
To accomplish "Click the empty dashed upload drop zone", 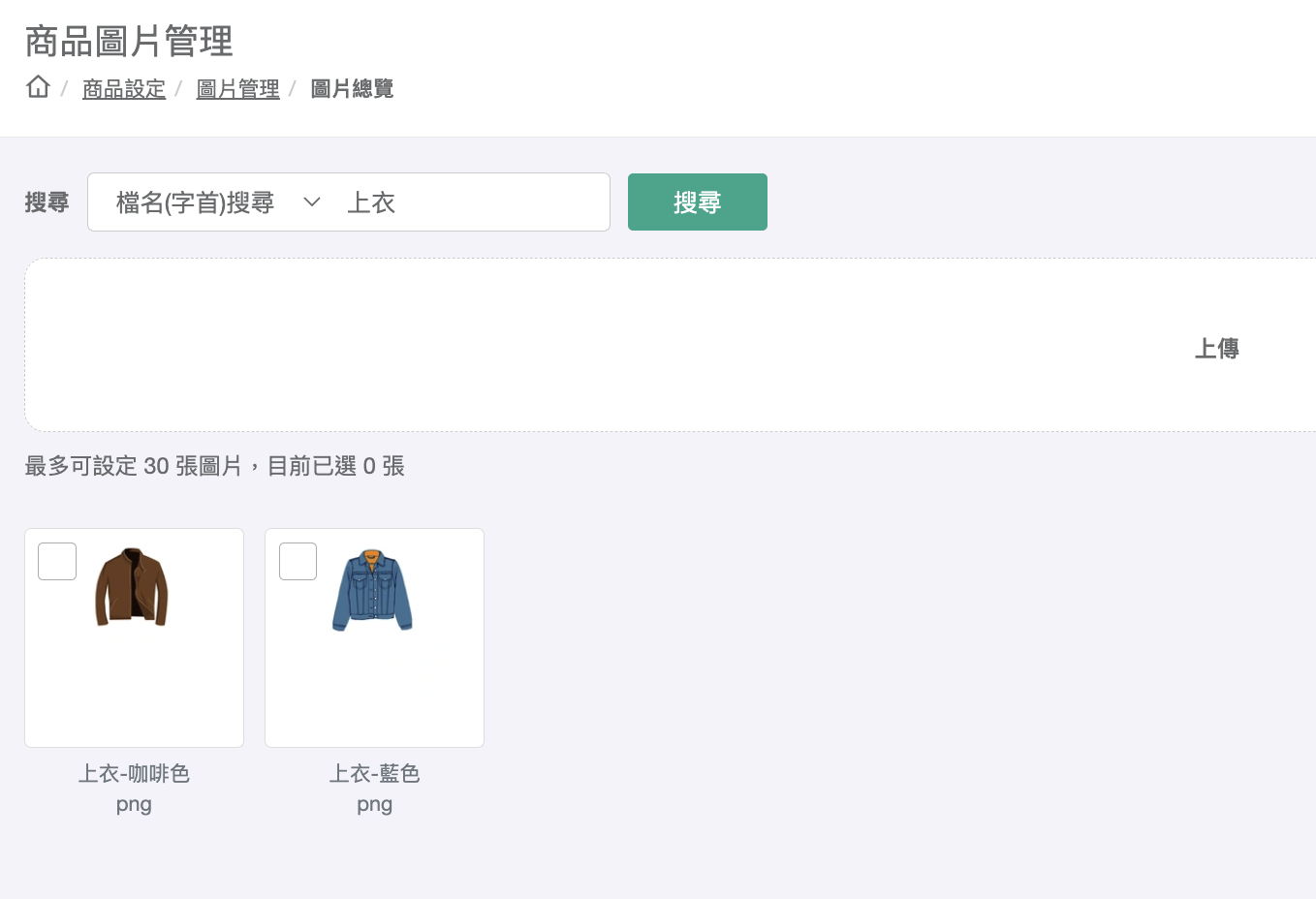I will [x=581, y=345].
